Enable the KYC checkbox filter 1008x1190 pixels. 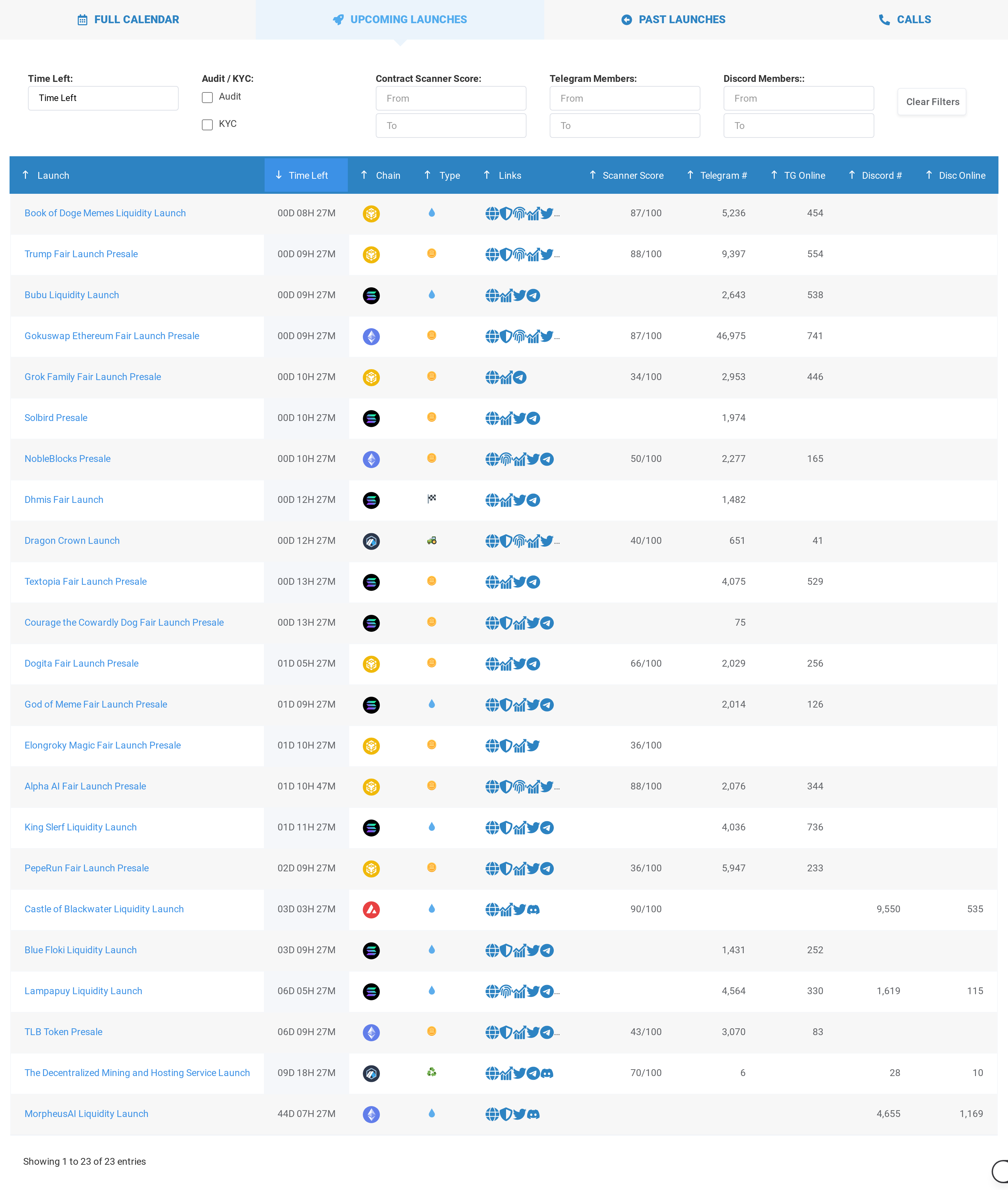[x=207, y=125]
